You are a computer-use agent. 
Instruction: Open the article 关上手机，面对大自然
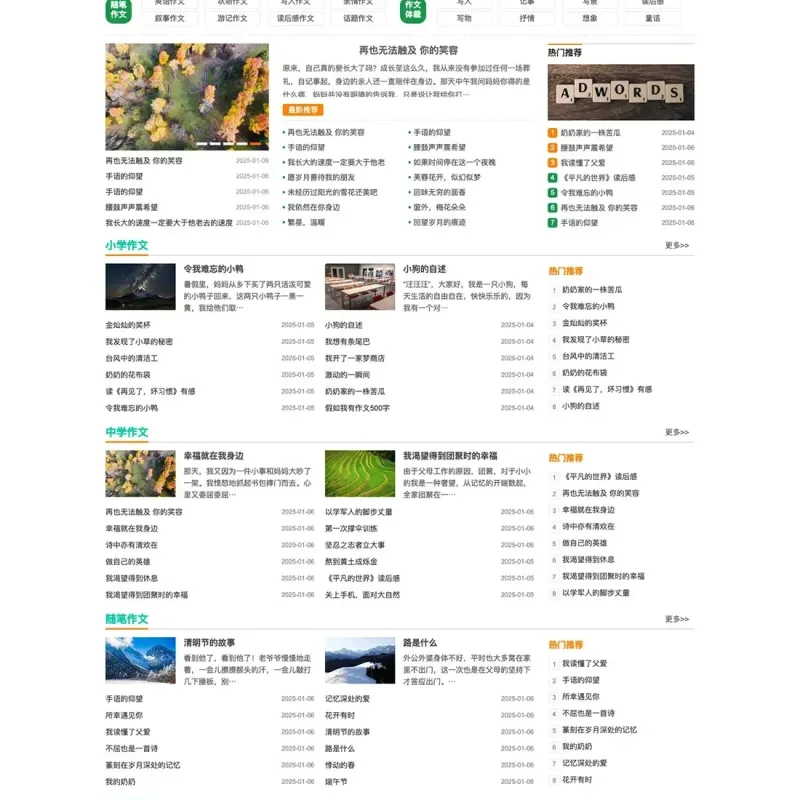(362, 594)
